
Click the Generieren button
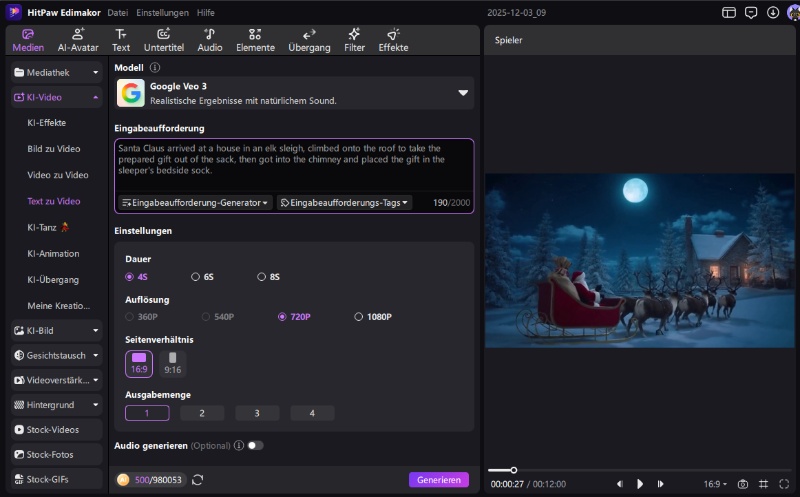(x=439, y=480)
